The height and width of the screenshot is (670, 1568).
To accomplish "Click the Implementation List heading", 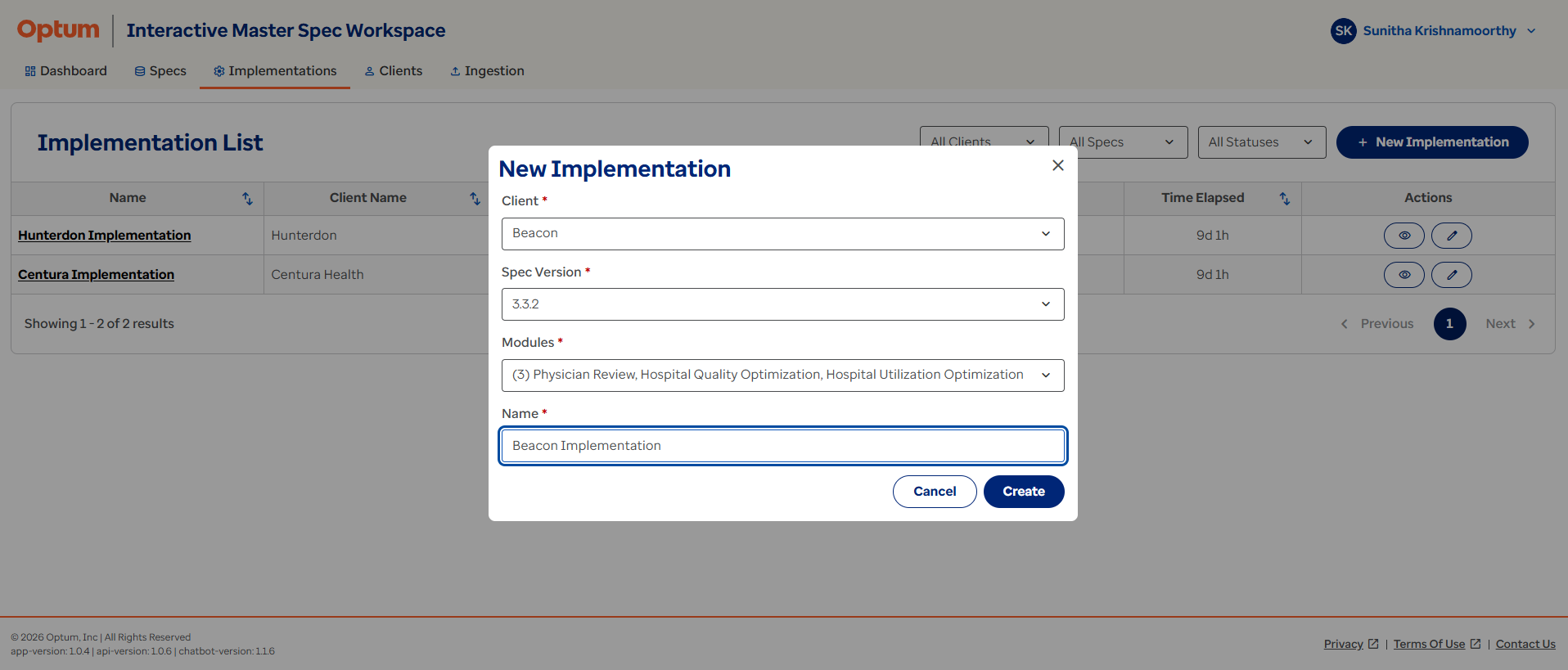I will (150, 143).
